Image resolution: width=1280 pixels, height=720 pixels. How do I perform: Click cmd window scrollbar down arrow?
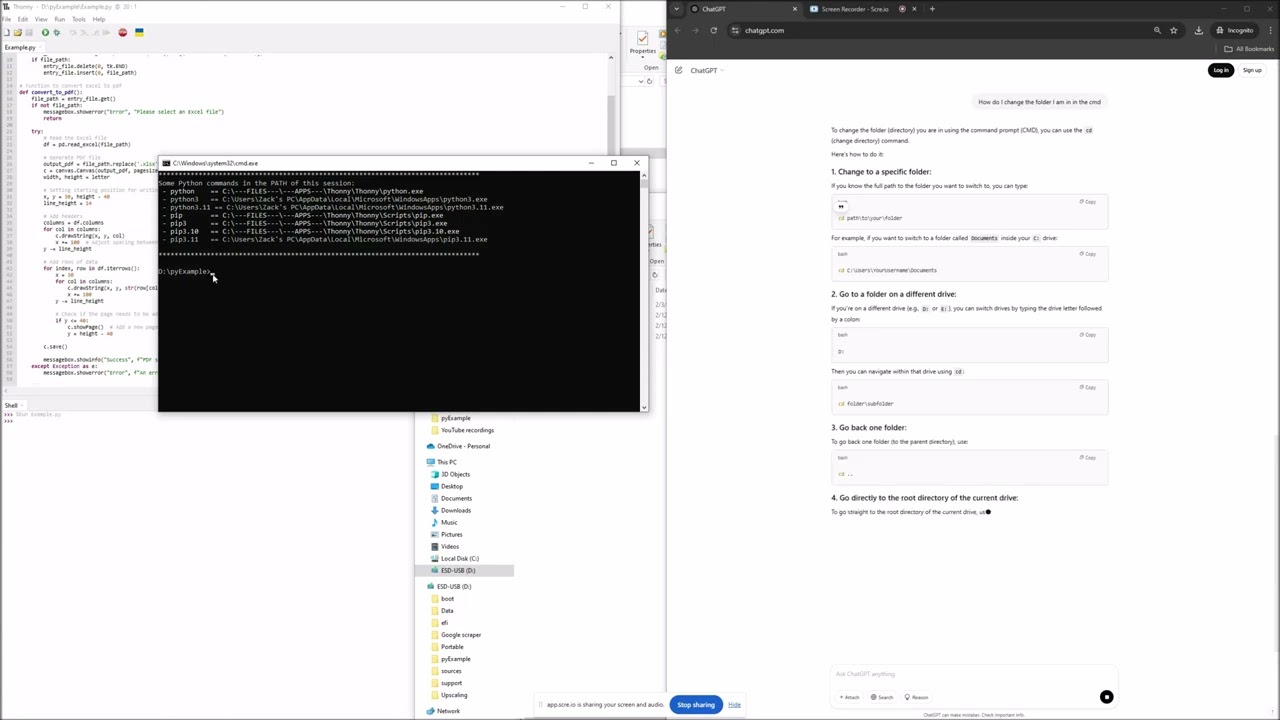pyautogui.click(x=644, y=407)
